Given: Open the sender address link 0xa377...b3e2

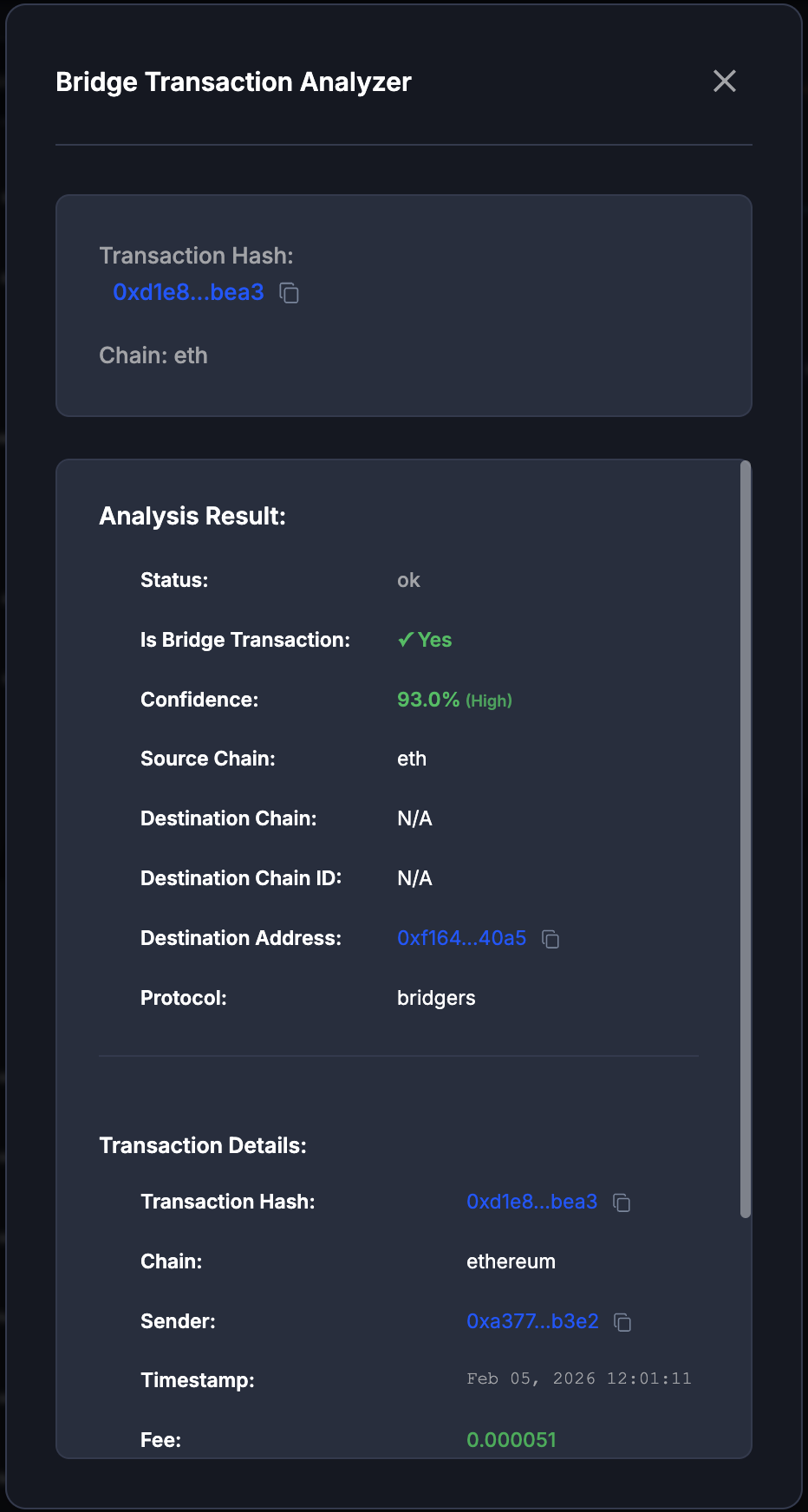Looking at the screenshot, I should [x=532, y=1321].
